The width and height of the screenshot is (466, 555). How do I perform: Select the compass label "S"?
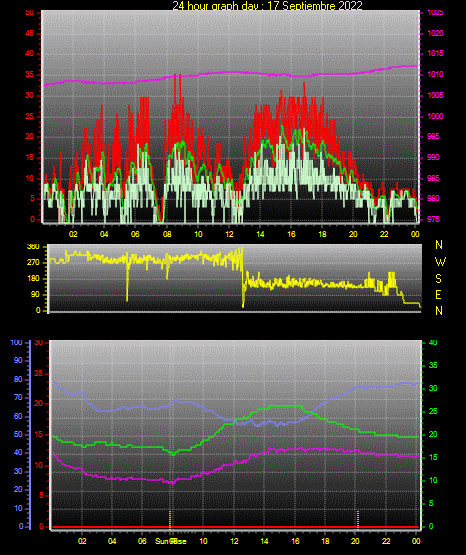click(x=438, y=279)
